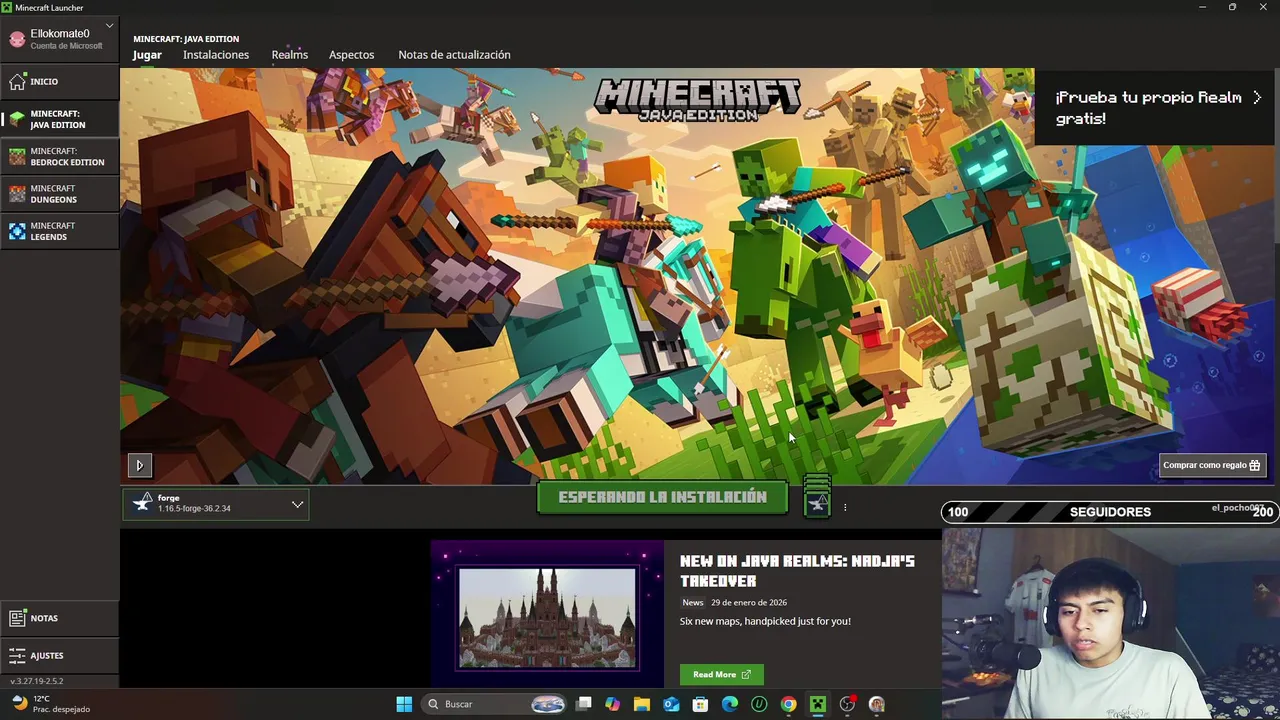Open the Notas de actualización tab
The height and width of the screenshot is (720, 1280).
(454, 55)
